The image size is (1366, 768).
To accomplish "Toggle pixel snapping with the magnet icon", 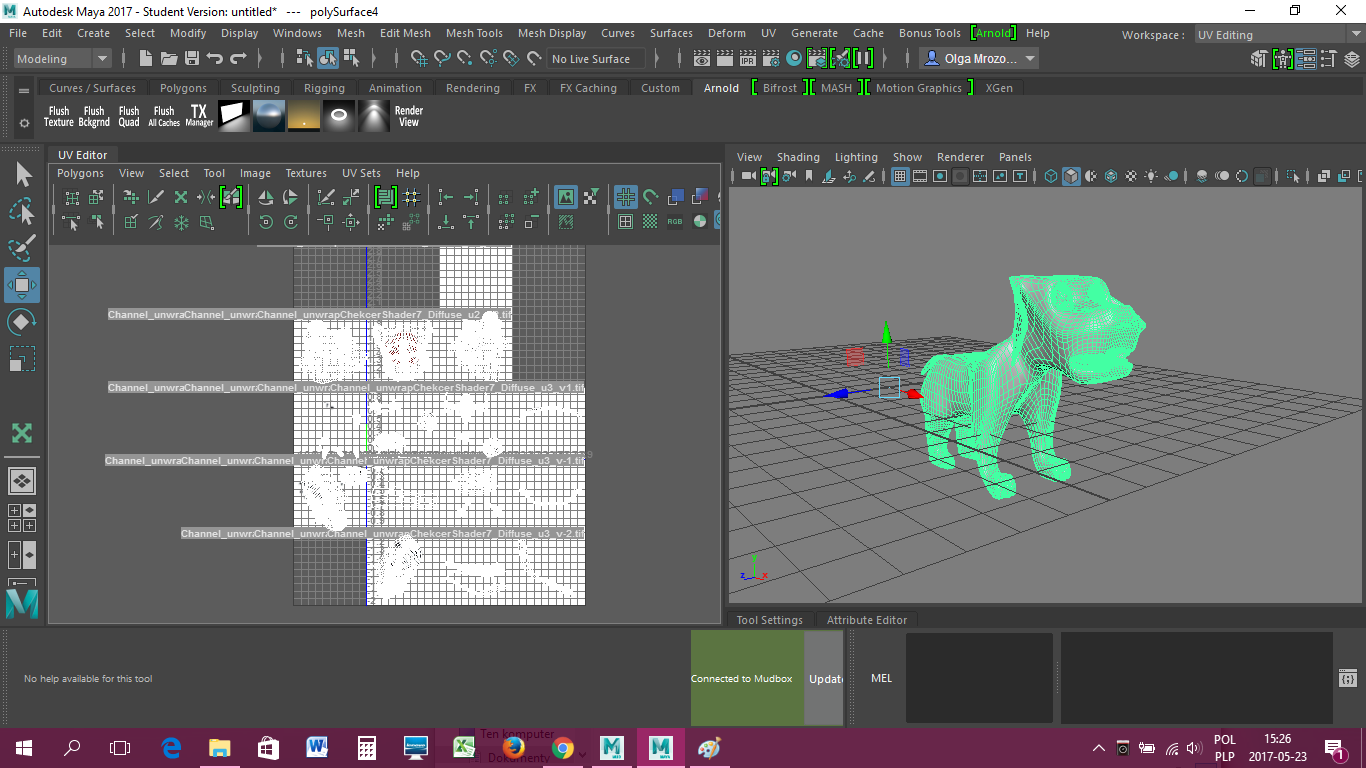I will click(649, 196).
